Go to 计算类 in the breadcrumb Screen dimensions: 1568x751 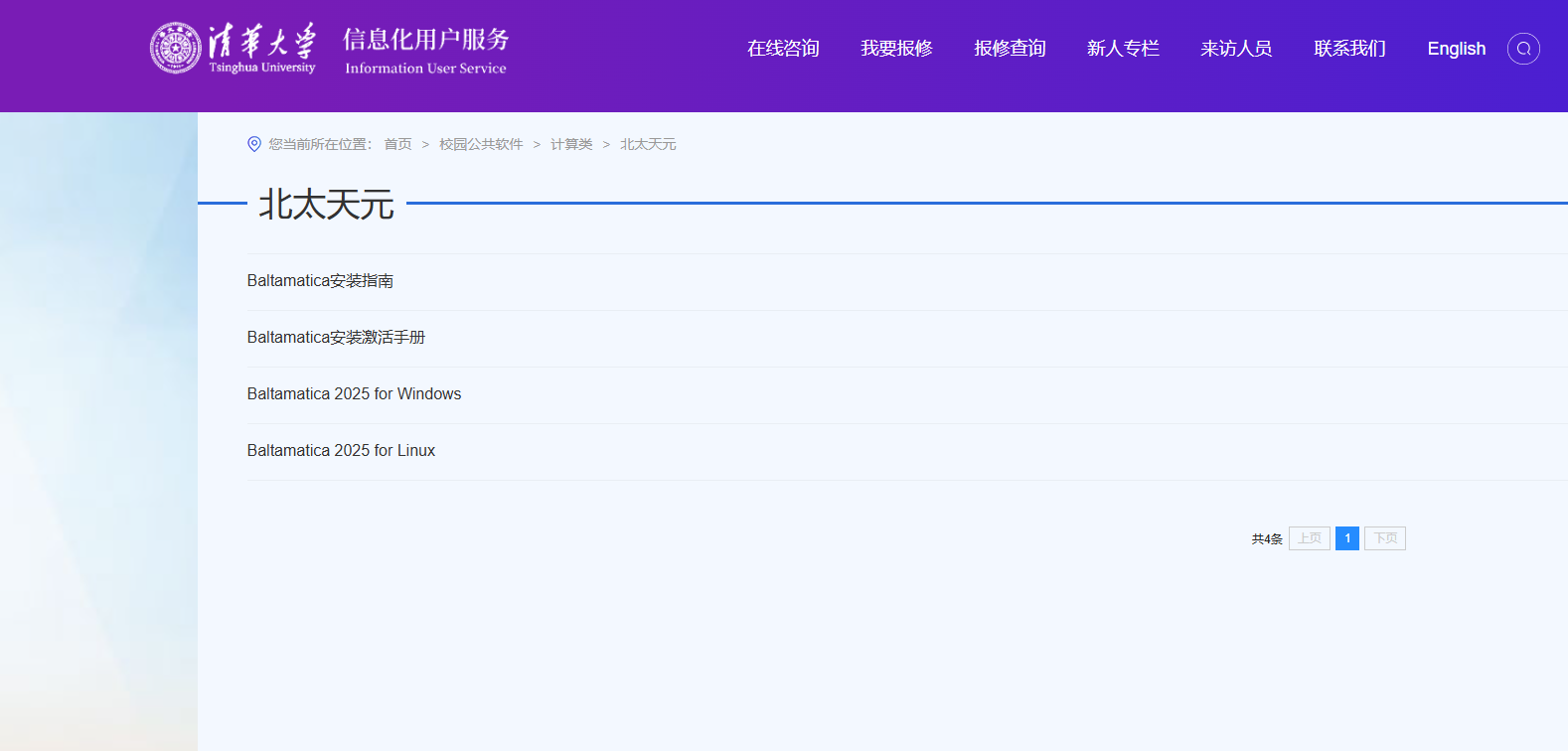coord(571,144)
